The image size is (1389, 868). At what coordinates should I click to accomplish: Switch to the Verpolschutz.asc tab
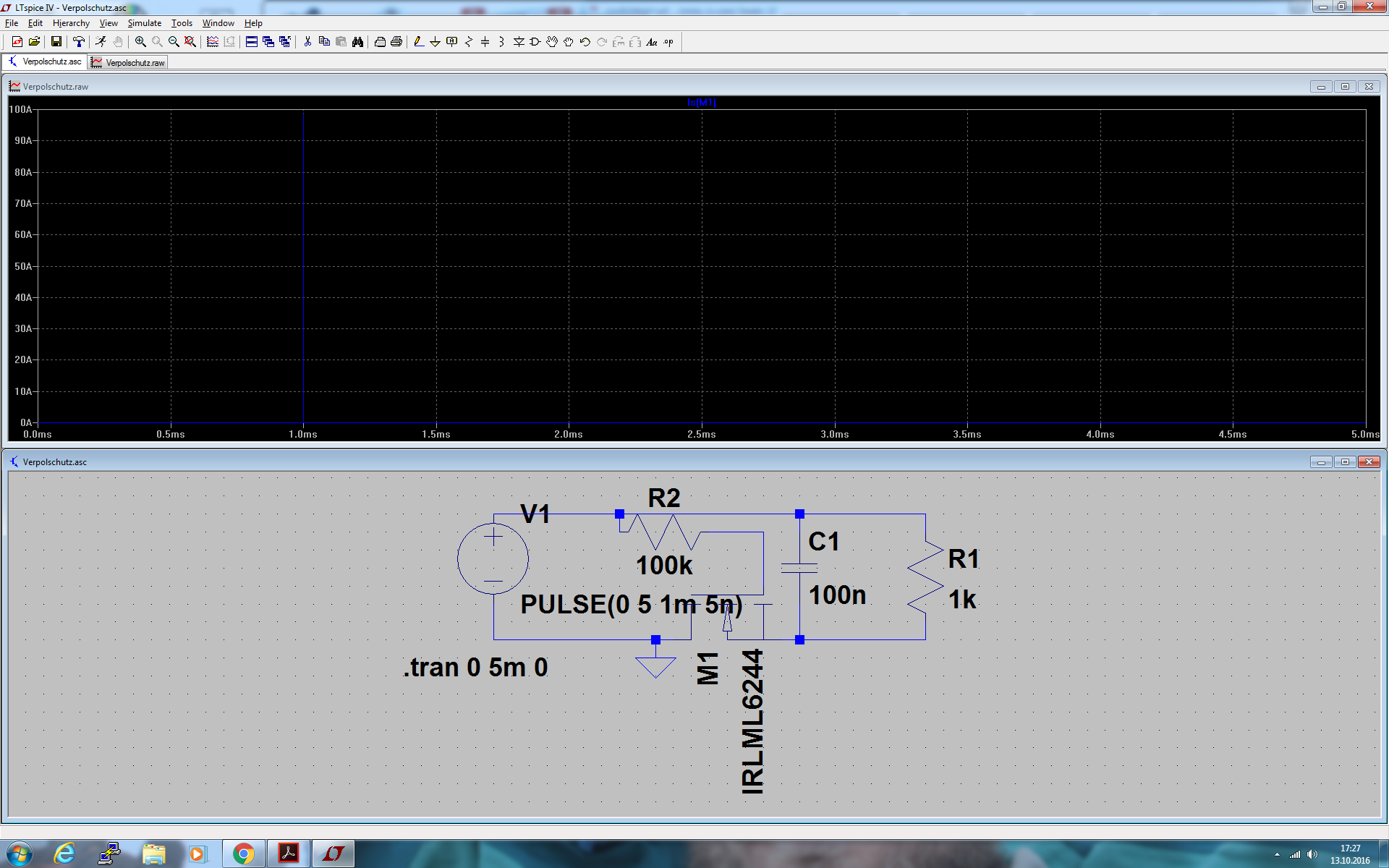point(45,61)
